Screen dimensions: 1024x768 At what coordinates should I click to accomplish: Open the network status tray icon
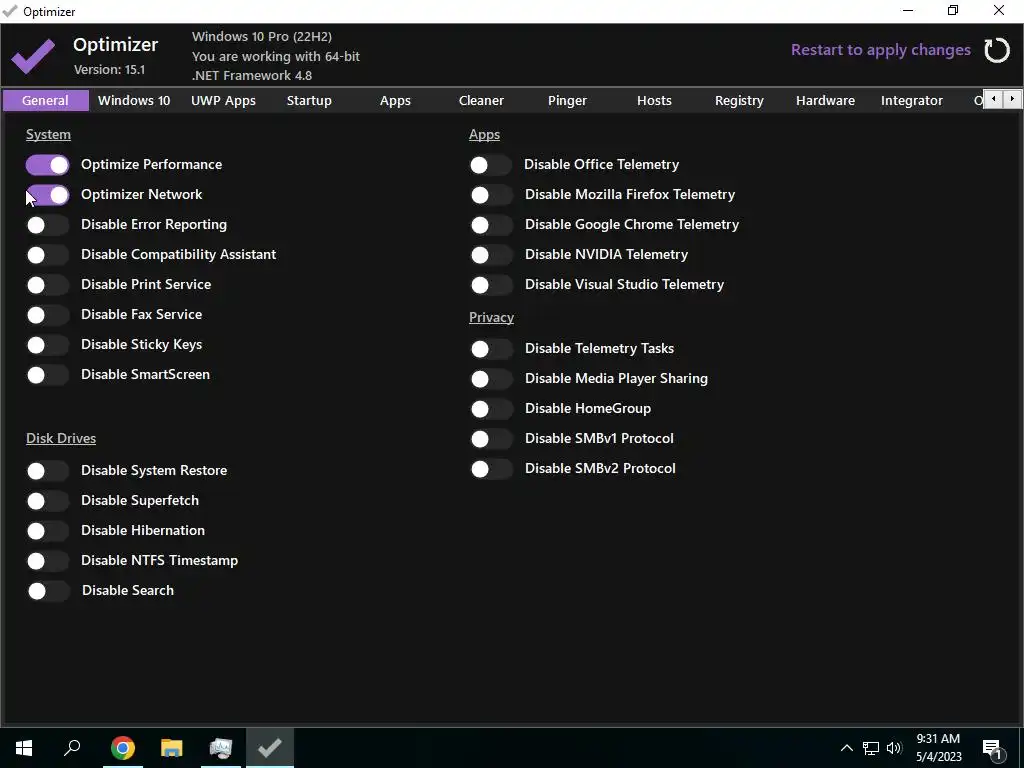[871, 748]
